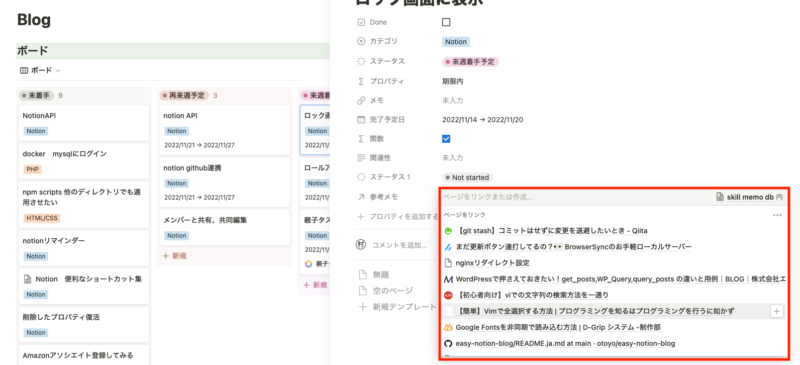Tick the Done checkbox
The width and height of the screenshot is (800, 365).
pyautogui.click(x=446, y=22)
